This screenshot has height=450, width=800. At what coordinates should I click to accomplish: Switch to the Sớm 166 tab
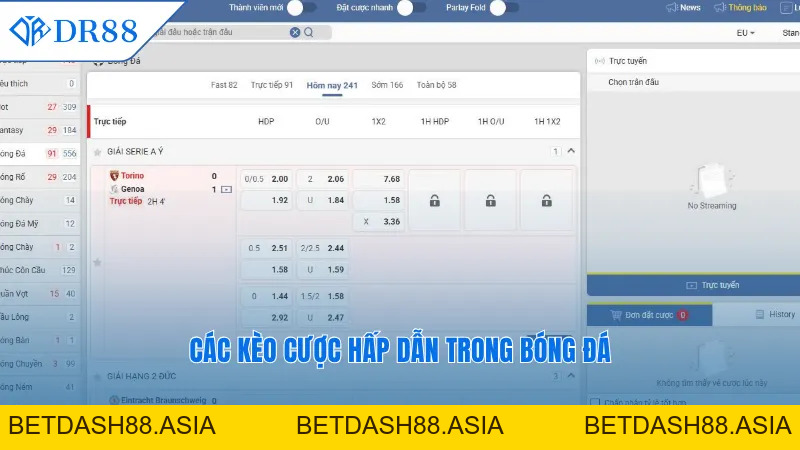pos(387,85)
